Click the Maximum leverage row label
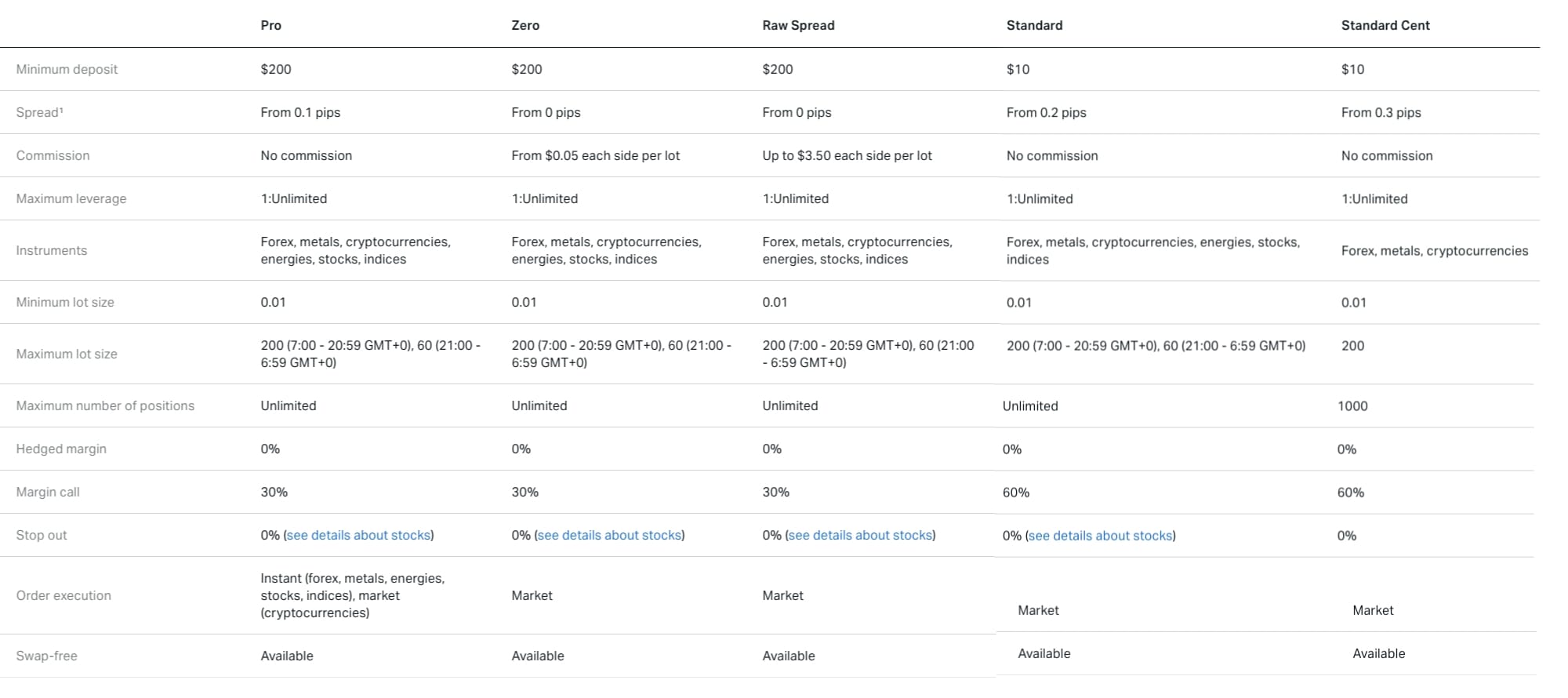The image size is (1568, 698). (71, 198)
